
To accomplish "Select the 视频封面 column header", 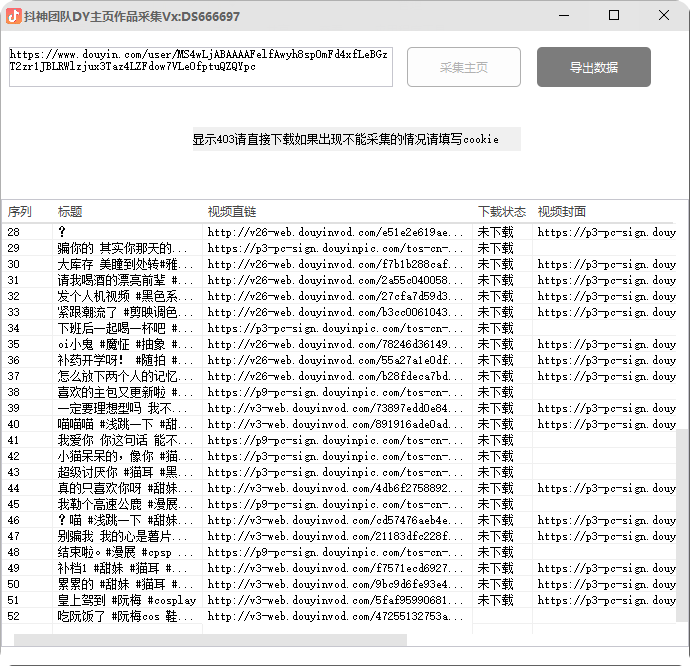I will click(x=562, y=212).
